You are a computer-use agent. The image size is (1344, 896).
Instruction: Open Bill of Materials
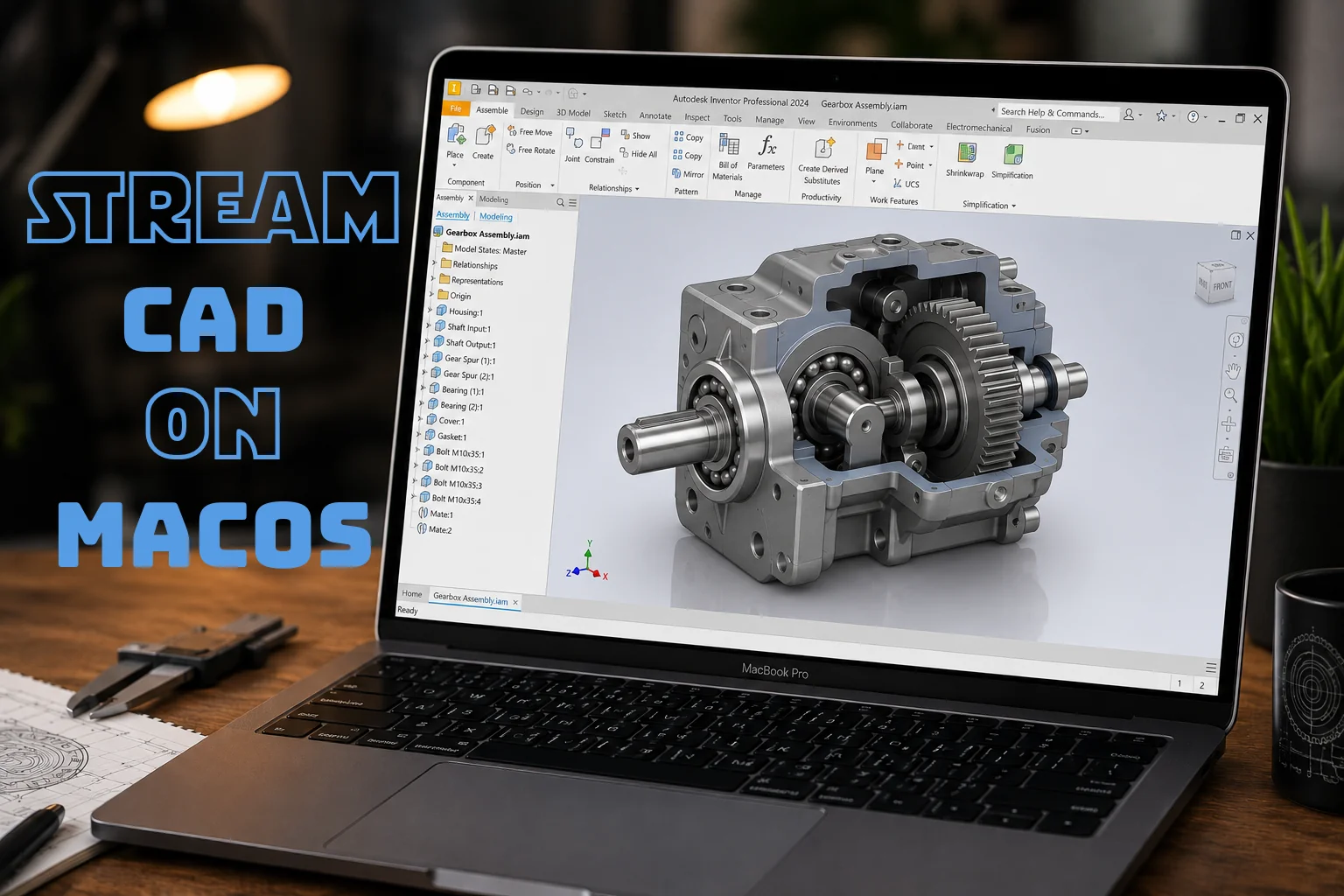[x=728, y=157]
